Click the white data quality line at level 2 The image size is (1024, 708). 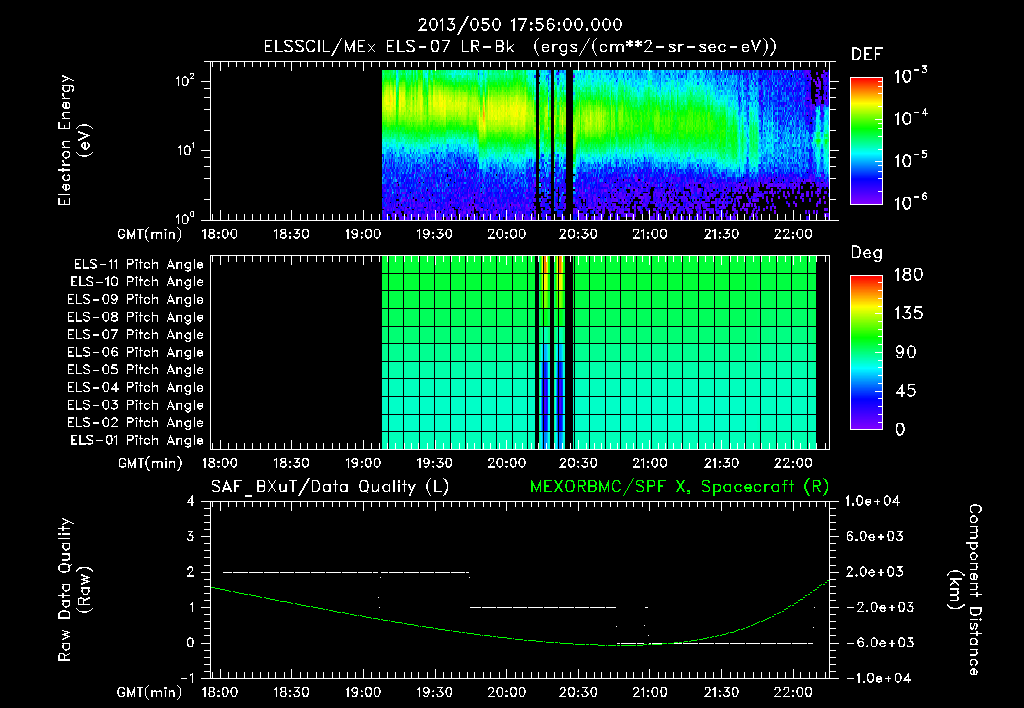coord(346,572)
